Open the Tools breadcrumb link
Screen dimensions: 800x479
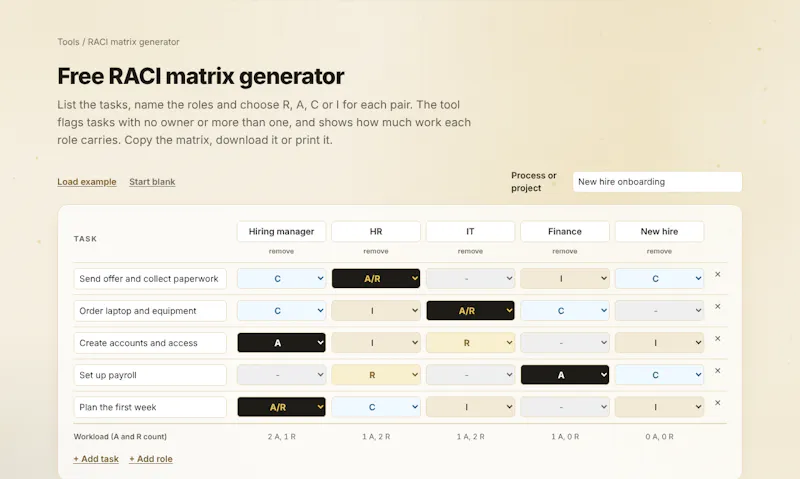(68, 42)
